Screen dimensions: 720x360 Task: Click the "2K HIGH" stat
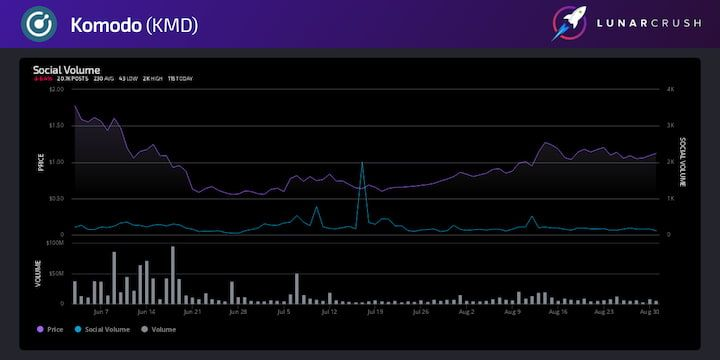click(152, 79)
